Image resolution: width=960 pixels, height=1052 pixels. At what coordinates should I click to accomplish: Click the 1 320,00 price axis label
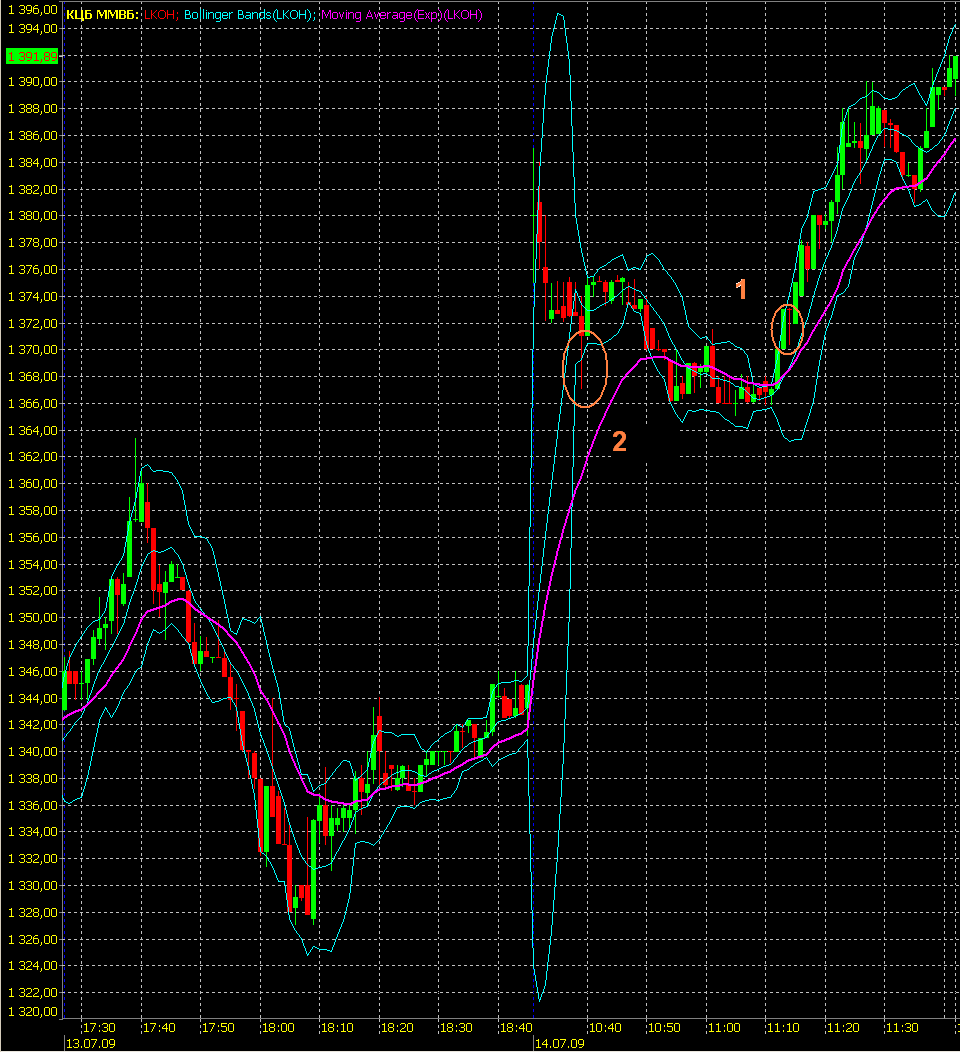[x=30, y=1012]
